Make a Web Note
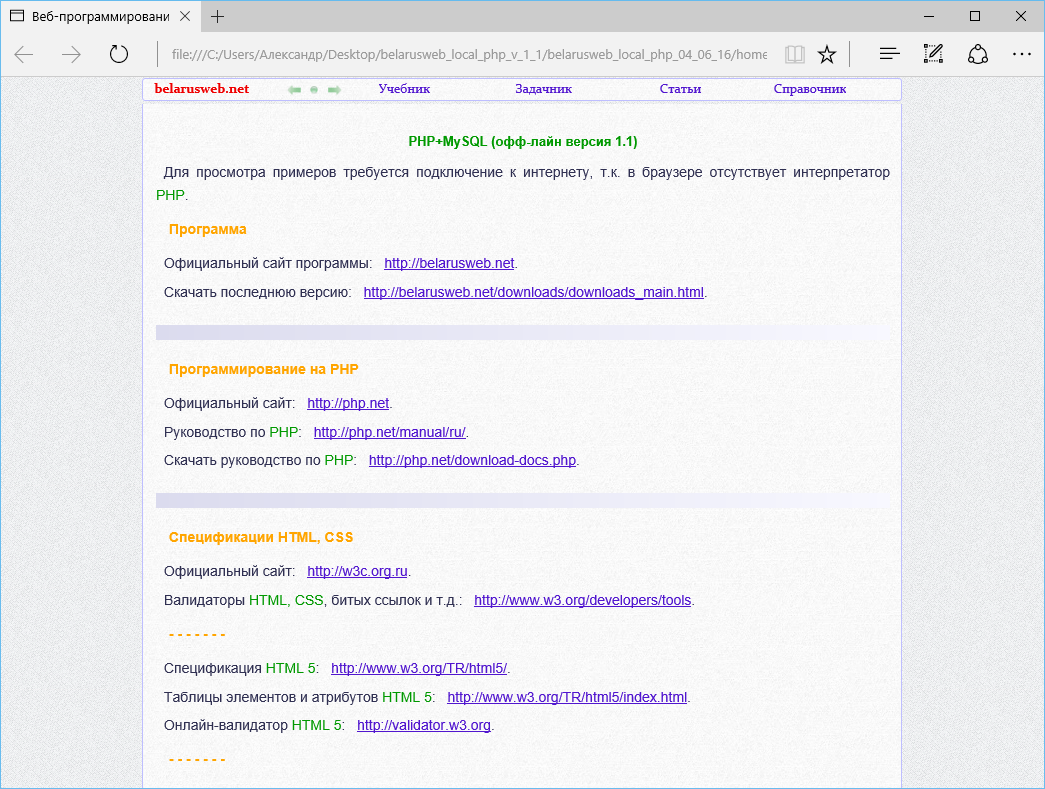 (x=933, y=54)
